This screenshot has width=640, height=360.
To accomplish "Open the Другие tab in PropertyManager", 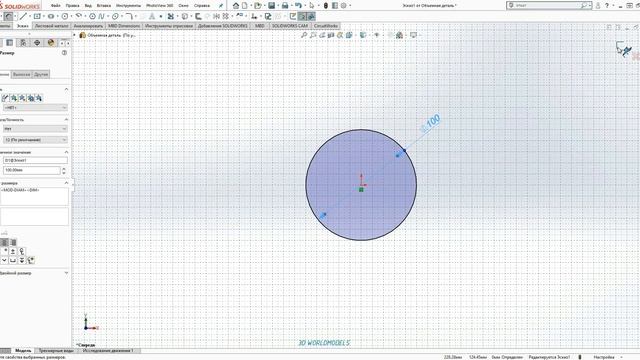I will (x=41, y=74).
